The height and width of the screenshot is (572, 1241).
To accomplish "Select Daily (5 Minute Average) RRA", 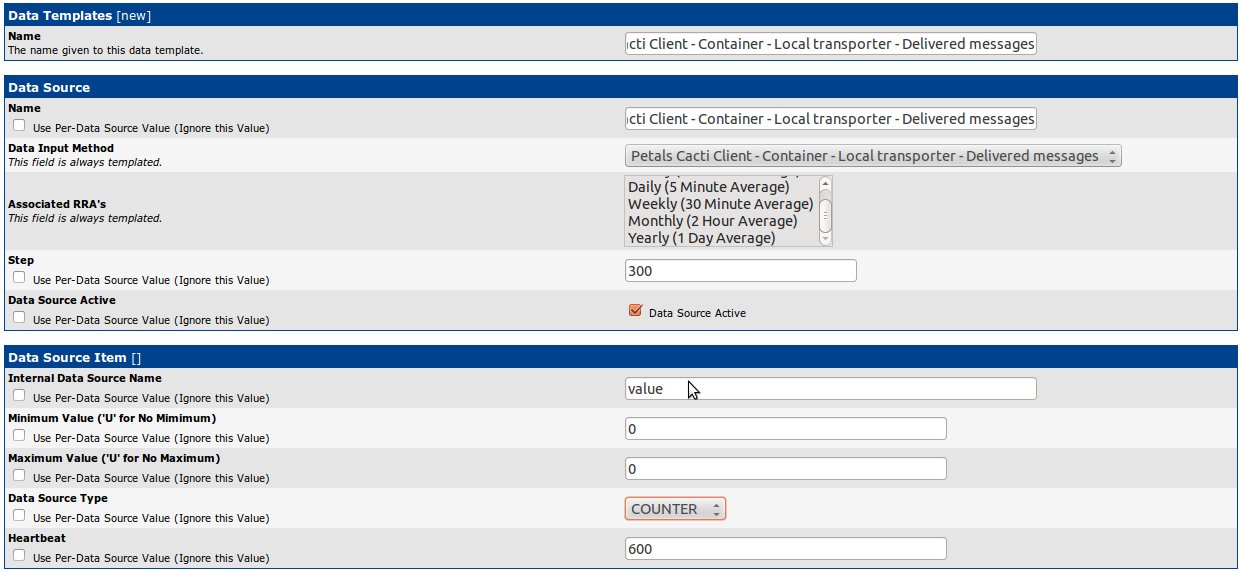I will (708, 187).
